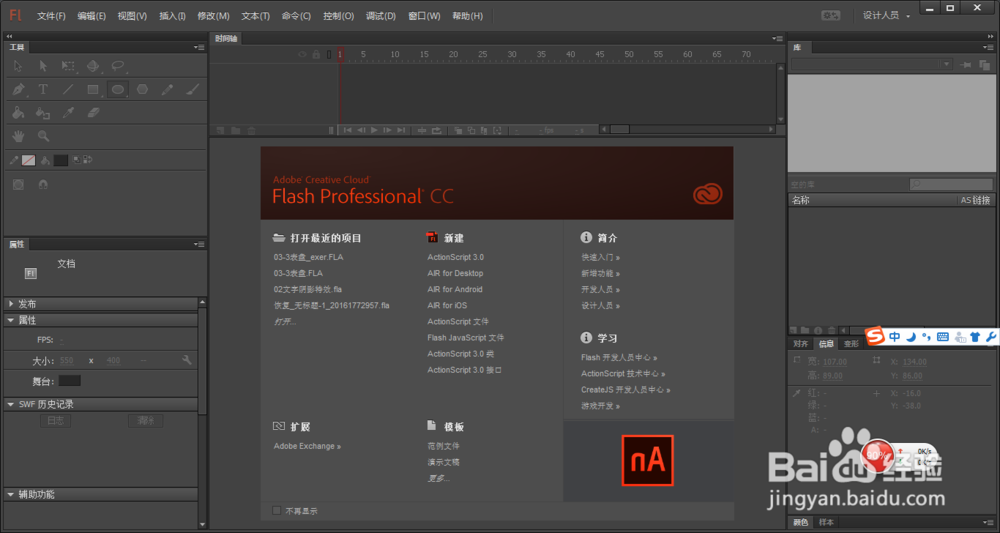This screenshot has width=1000, height=533.
Task: Open the Library document dropdown
Action: [872, 64]
